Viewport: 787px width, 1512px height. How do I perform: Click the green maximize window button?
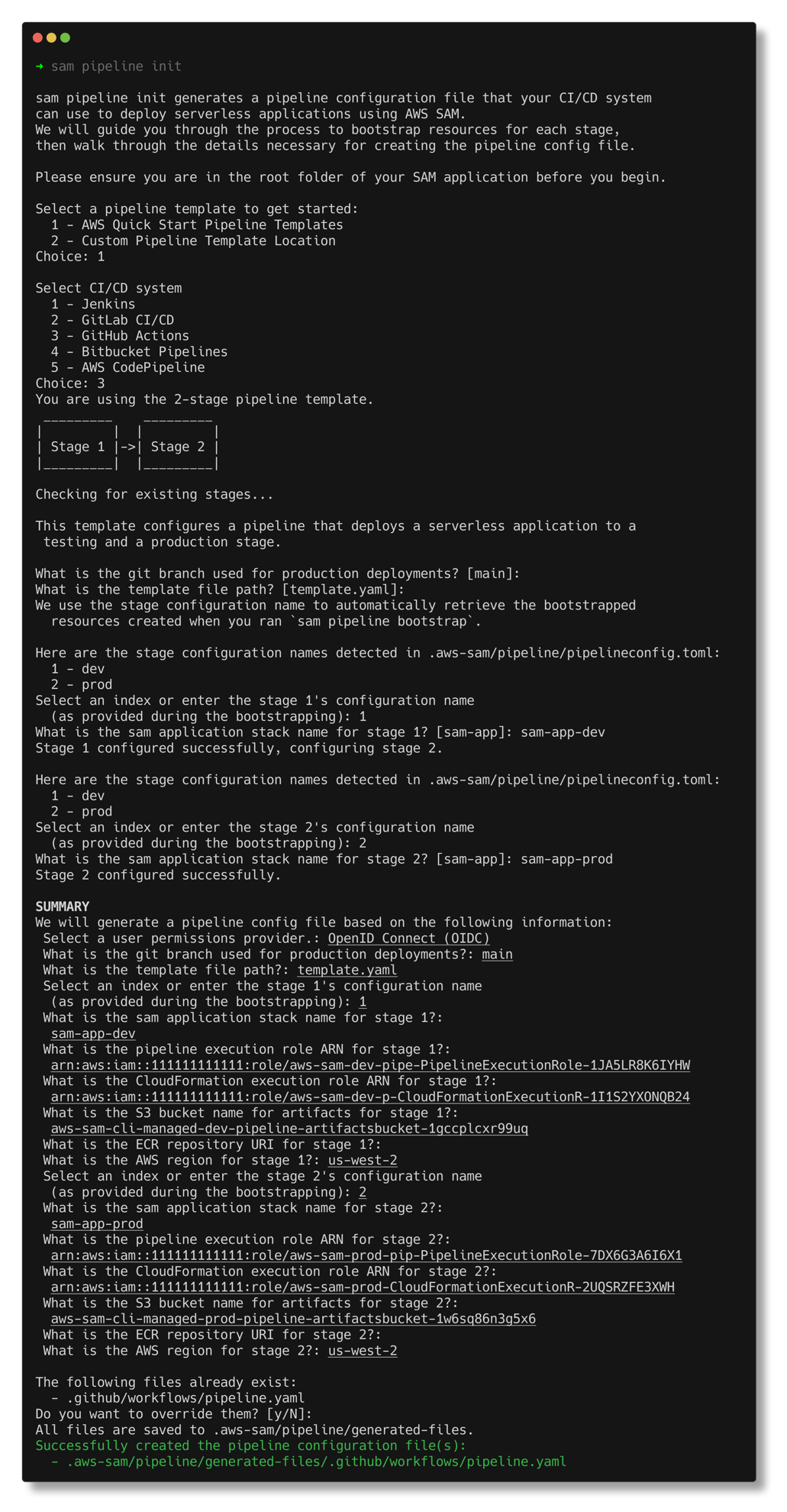pyautogui.click(x=66, y=37)
